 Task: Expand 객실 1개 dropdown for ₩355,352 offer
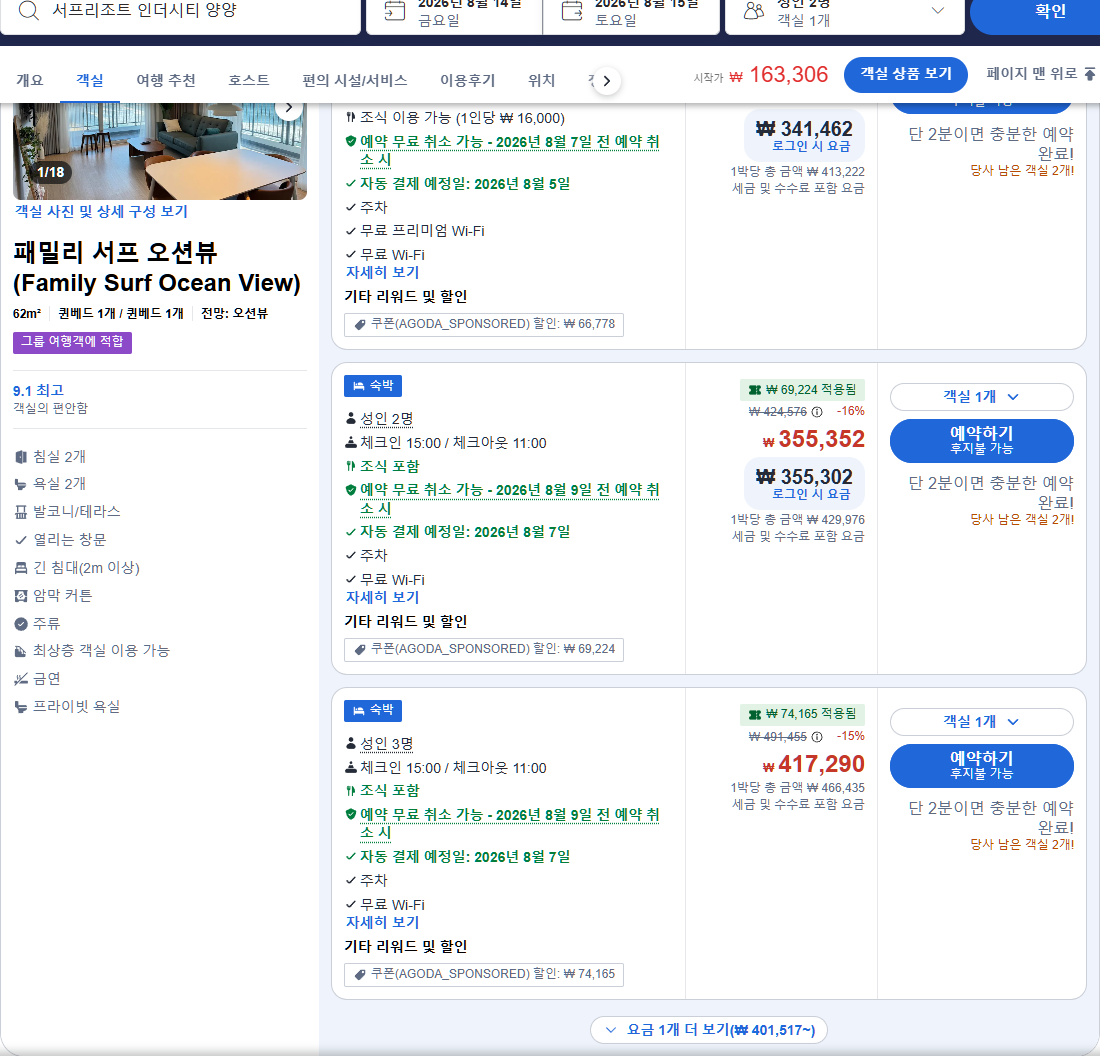tap(981, 397)
